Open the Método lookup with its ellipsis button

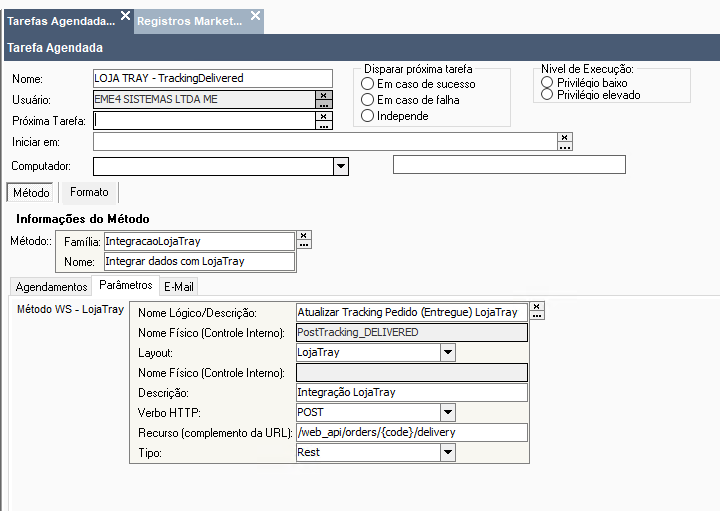click(x=304, y=244)
